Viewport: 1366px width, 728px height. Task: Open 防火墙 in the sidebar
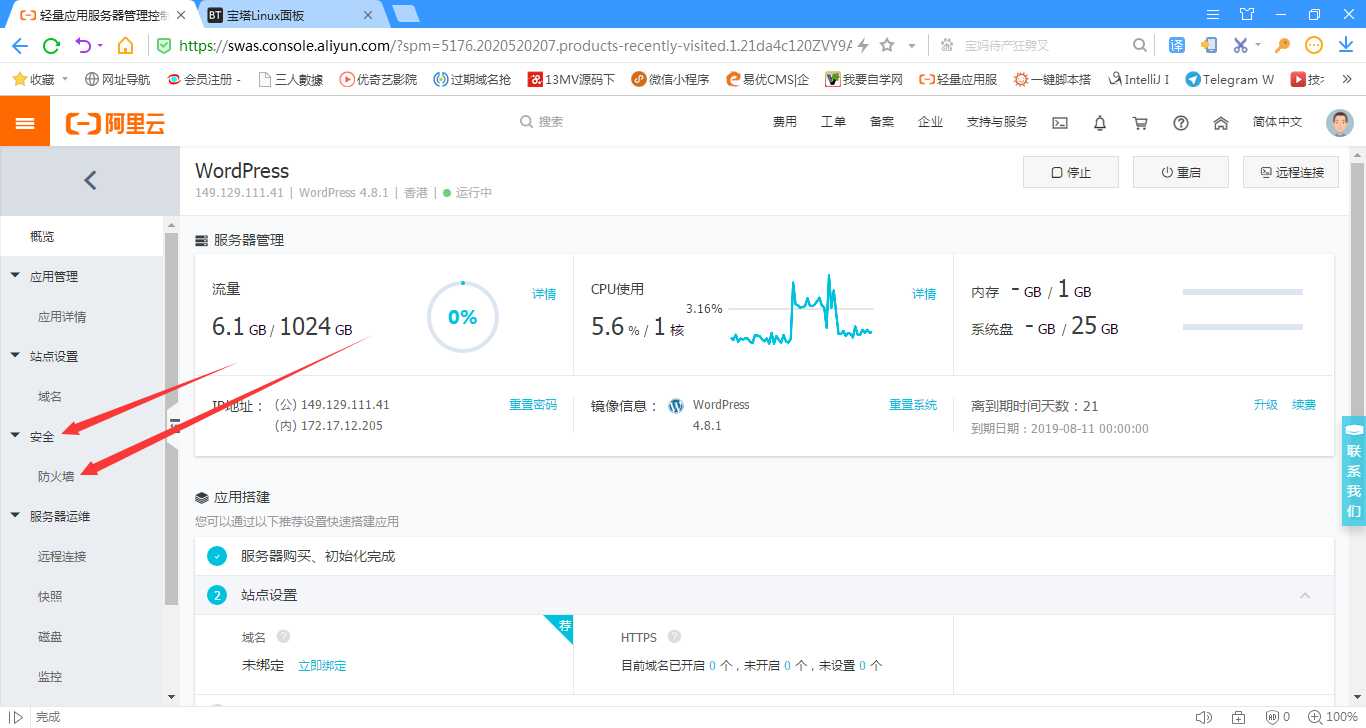coord(56,477)
